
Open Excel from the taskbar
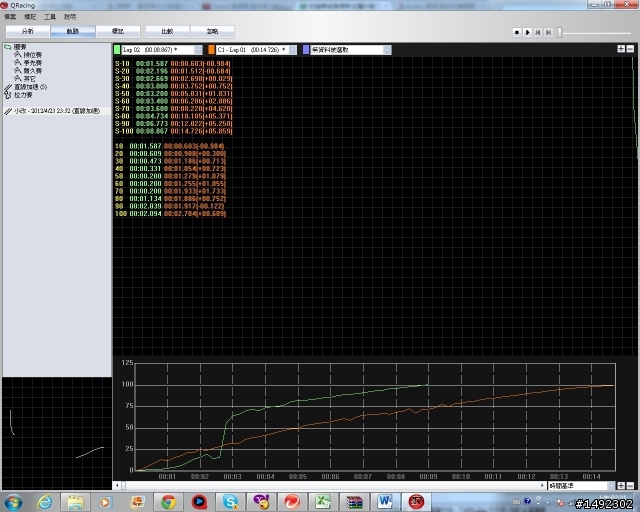323,502
